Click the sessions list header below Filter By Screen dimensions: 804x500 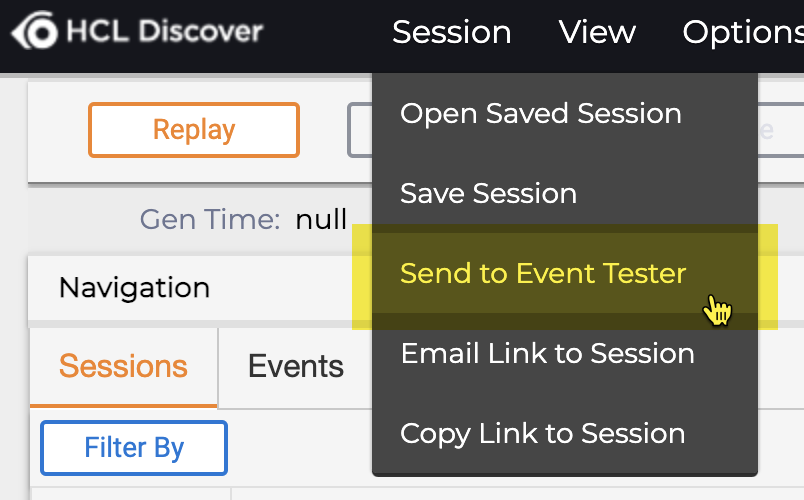pos(130,493)
